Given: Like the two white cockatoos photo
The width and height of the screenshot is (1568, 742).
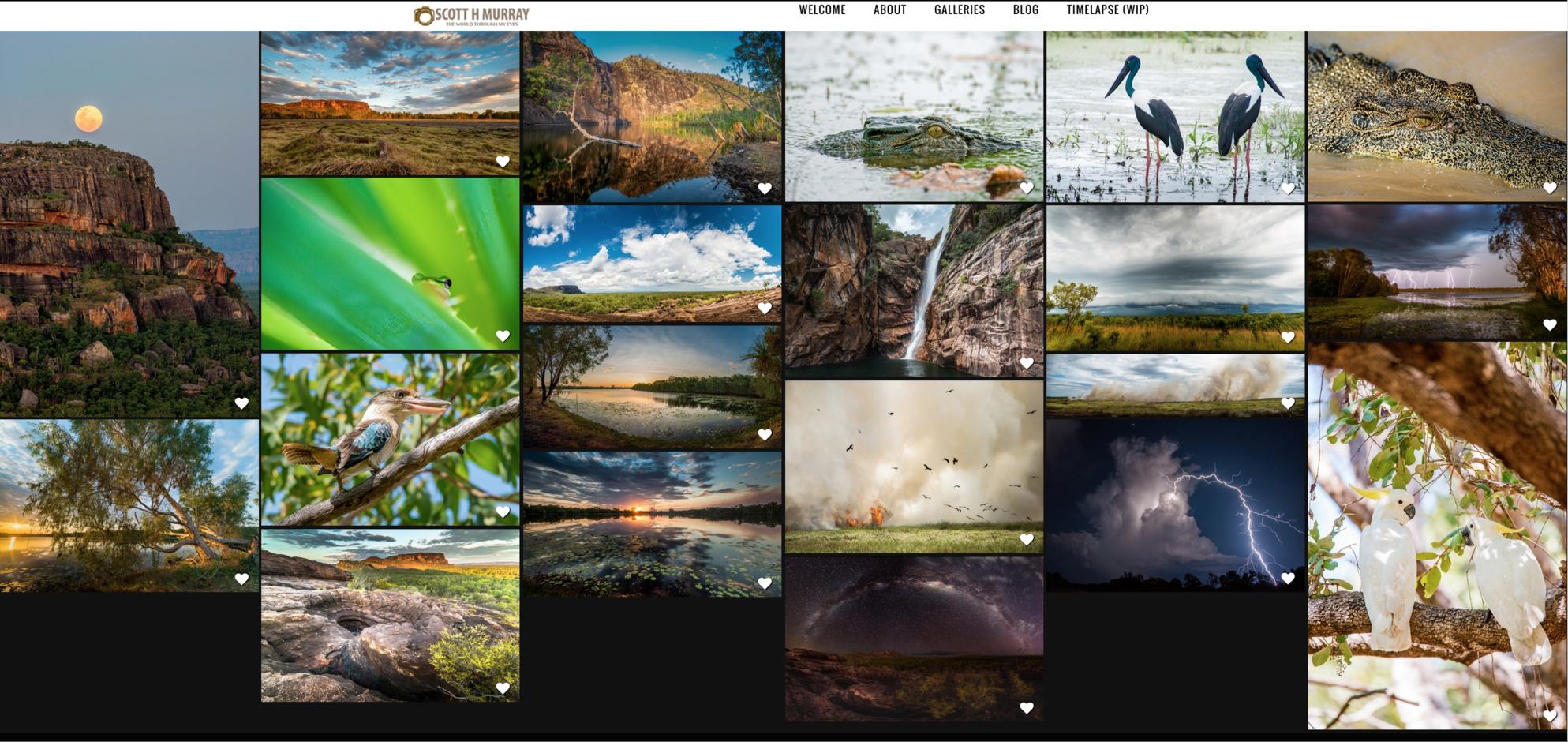Looking at the screenshot, I should (1549, 716).
